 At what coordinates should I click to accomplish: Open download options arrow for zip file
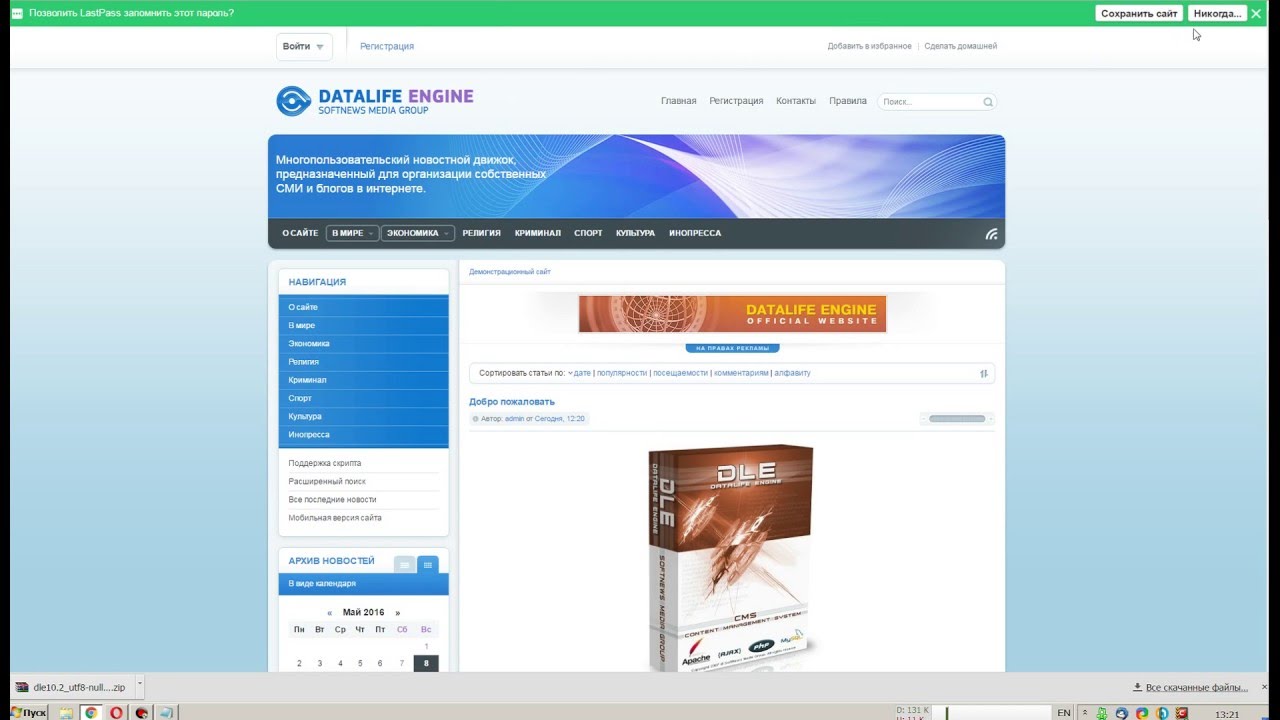(x=139, y=686)
